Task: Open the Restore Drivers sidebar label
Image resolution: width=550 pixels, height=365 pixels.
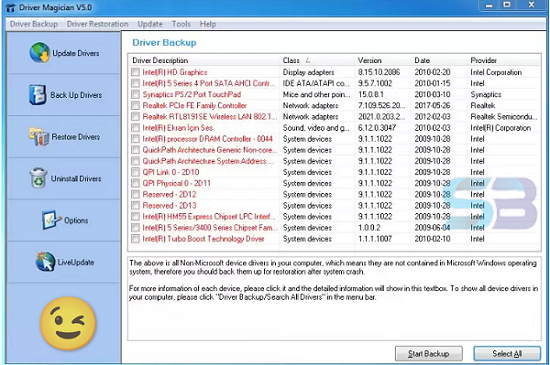Action: click(x=76, y=137)
